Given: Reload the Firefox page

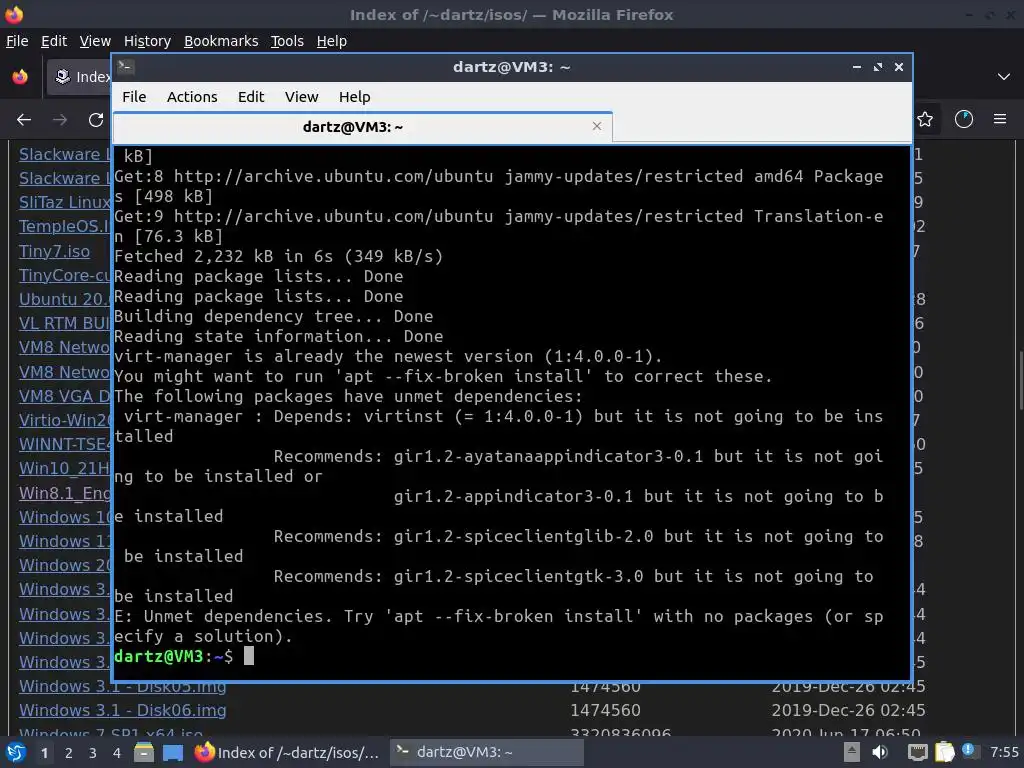Looking at the screenshot, I should 96,120.
